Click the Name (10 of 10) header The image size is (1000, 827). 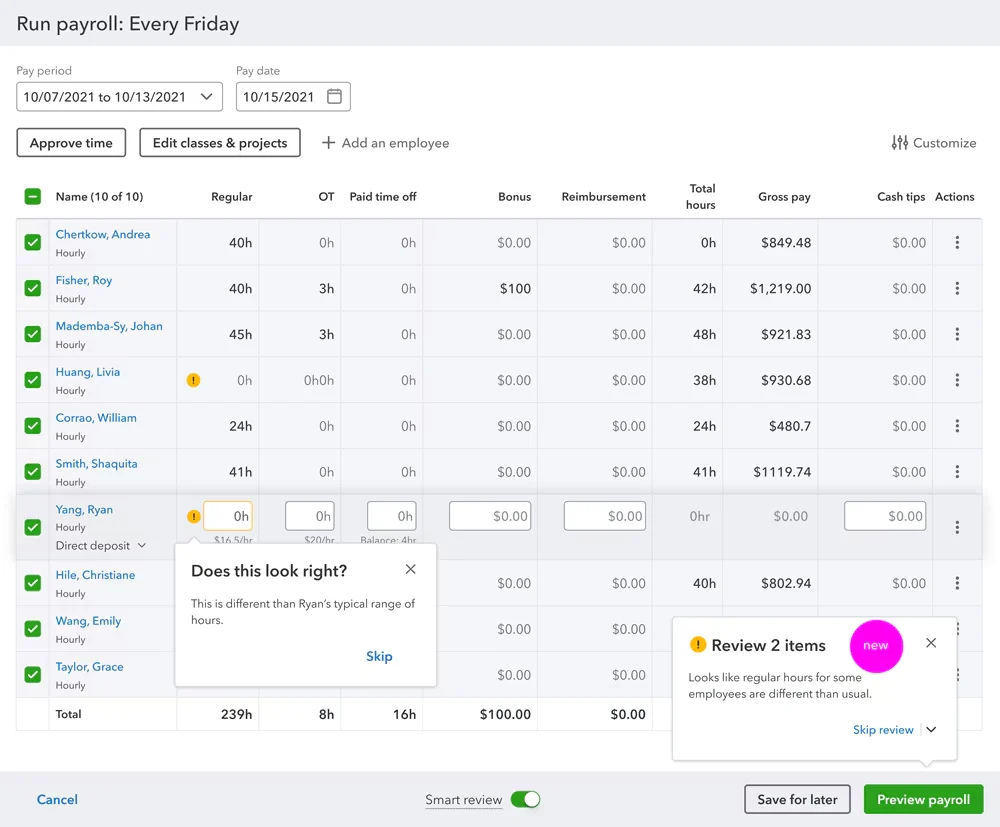pos(99,196)
